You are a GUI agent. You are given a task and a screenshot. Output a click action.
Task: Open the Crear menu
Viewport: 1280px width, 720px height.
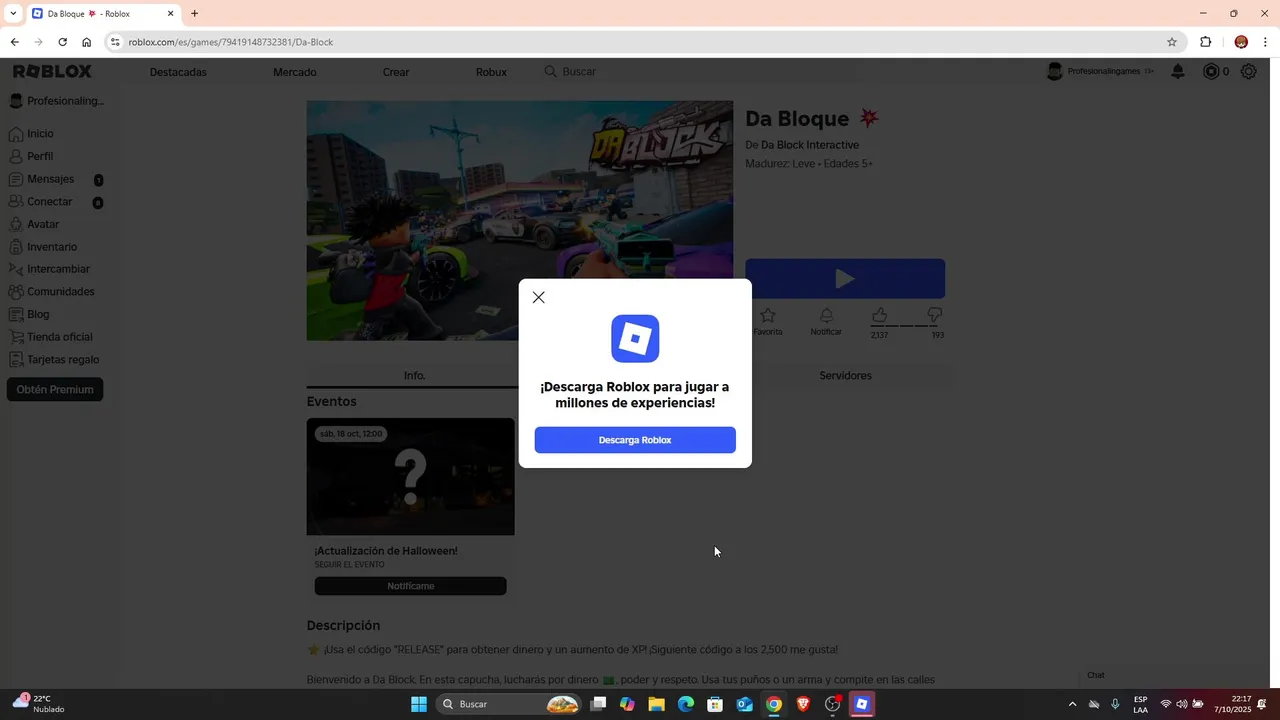tap(396, 72)
